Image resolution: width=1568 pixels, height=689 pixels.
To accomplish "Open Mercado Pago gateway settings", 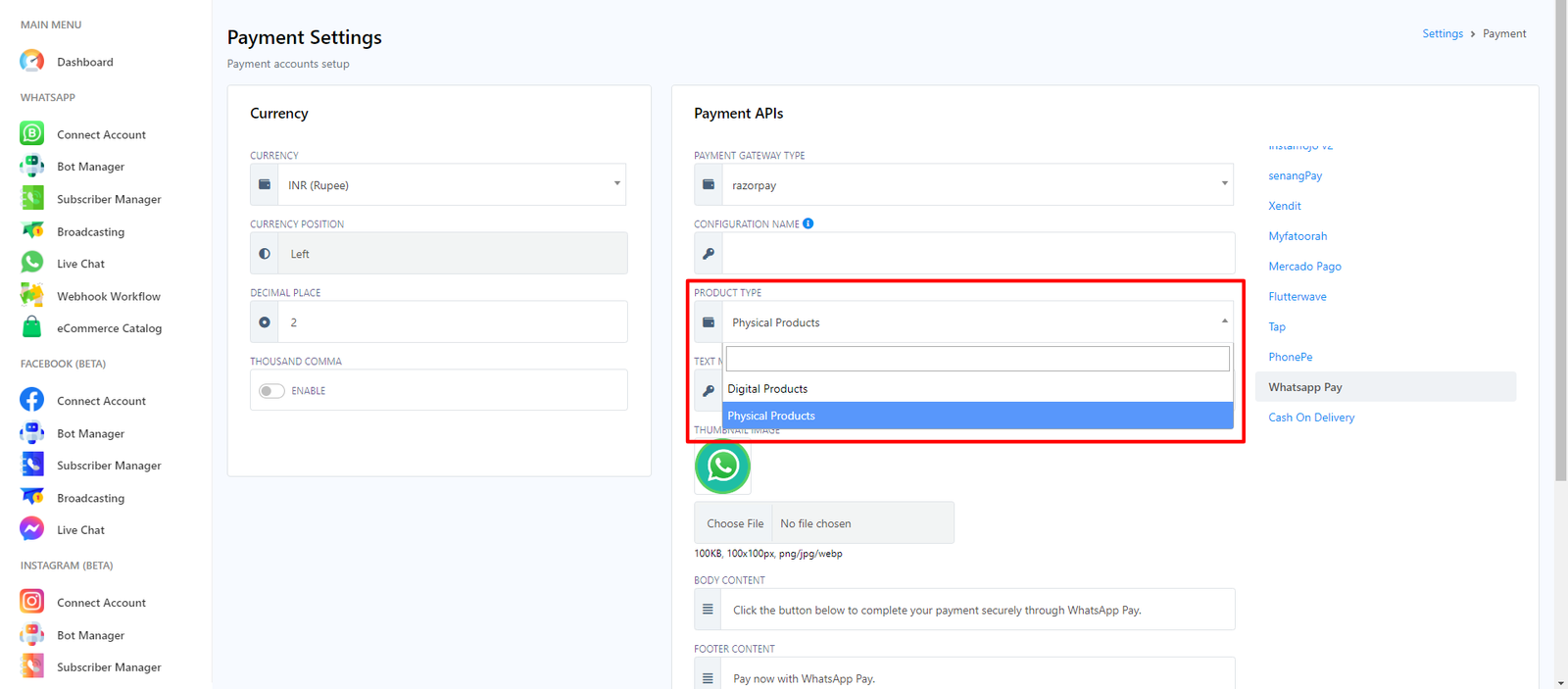I will (1304, 267).
